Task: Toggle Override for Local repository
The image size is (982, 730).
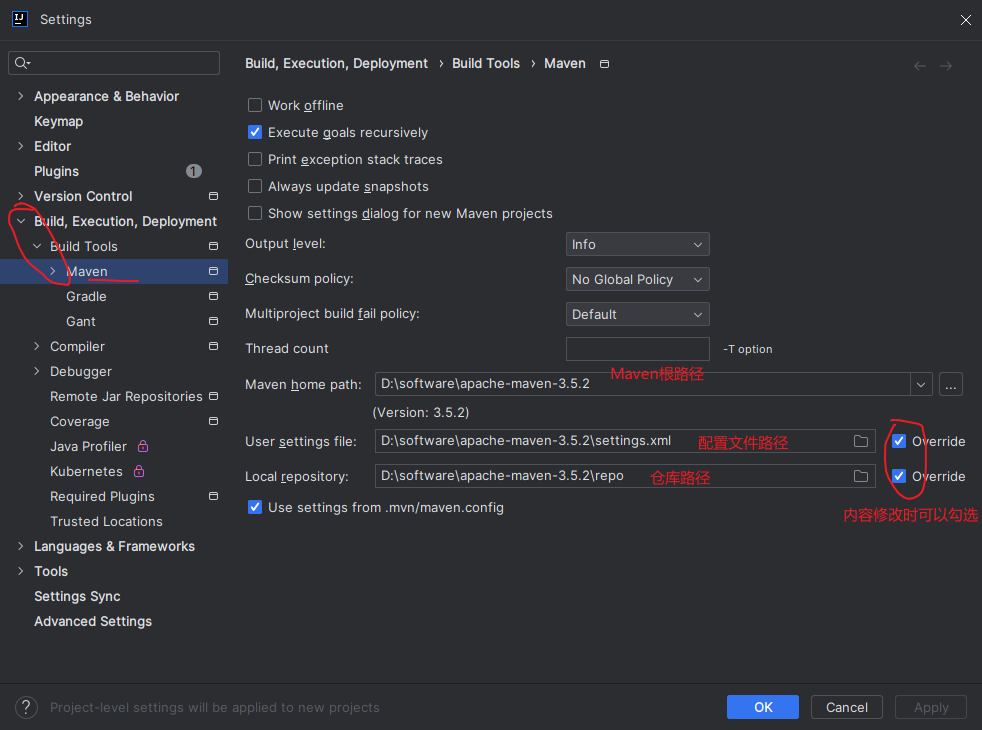Action: click(899, 476)
